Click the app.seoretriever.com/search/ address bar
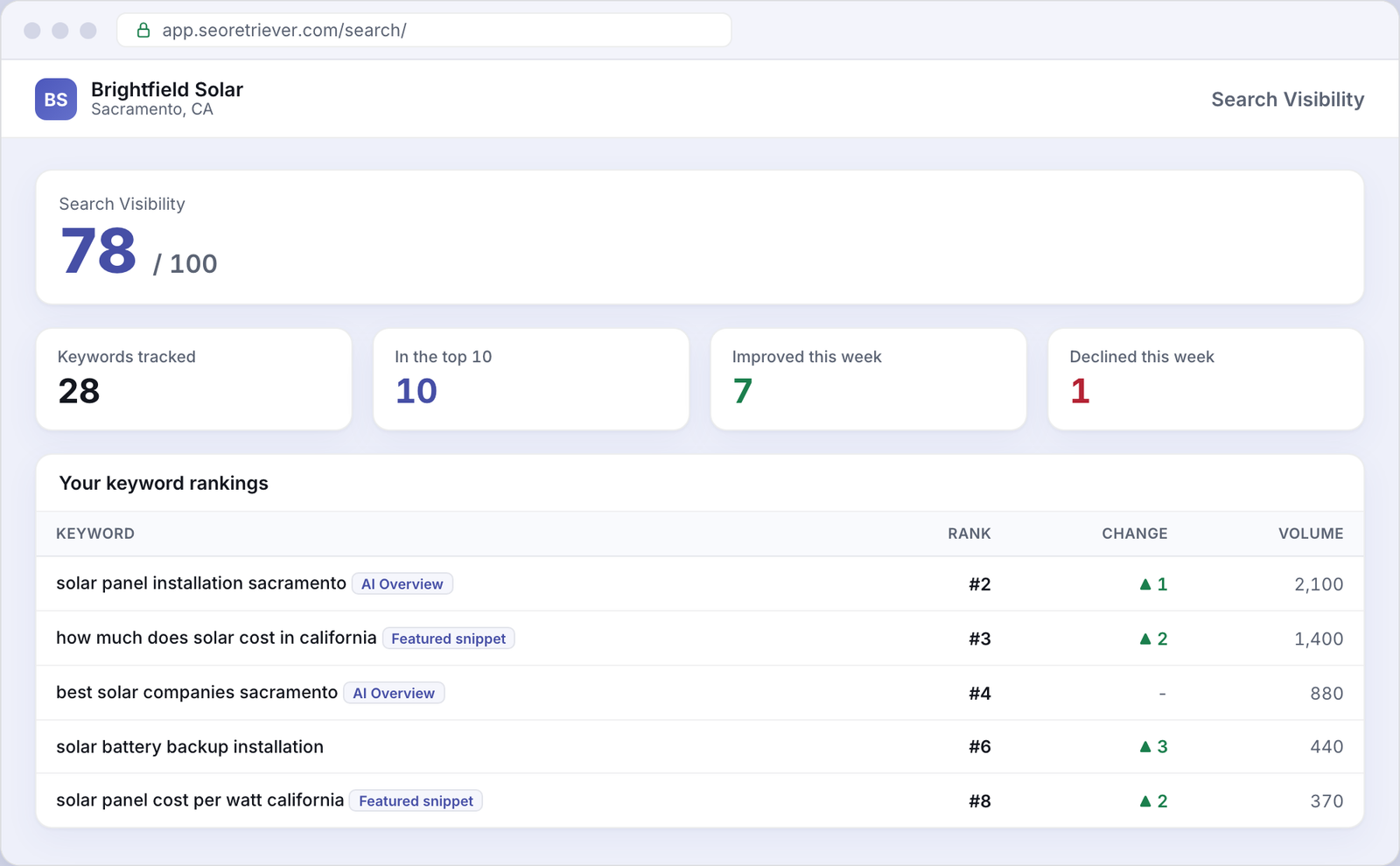Viewport: 1400px width, 866px height. pyautogui.click(x=424, y=30)
